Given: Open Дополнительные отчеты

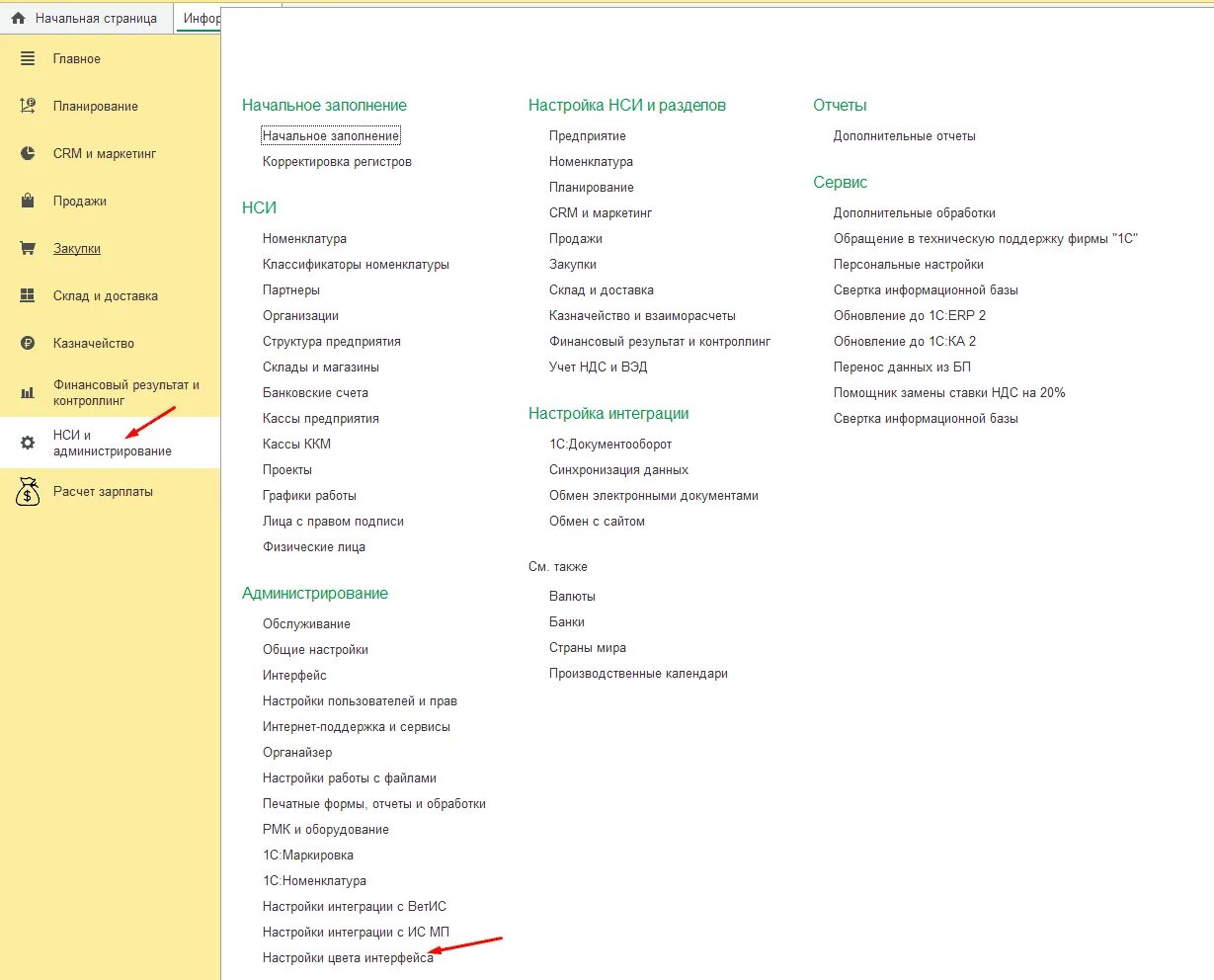Looking at the screenshot, I should click(905, 136).
